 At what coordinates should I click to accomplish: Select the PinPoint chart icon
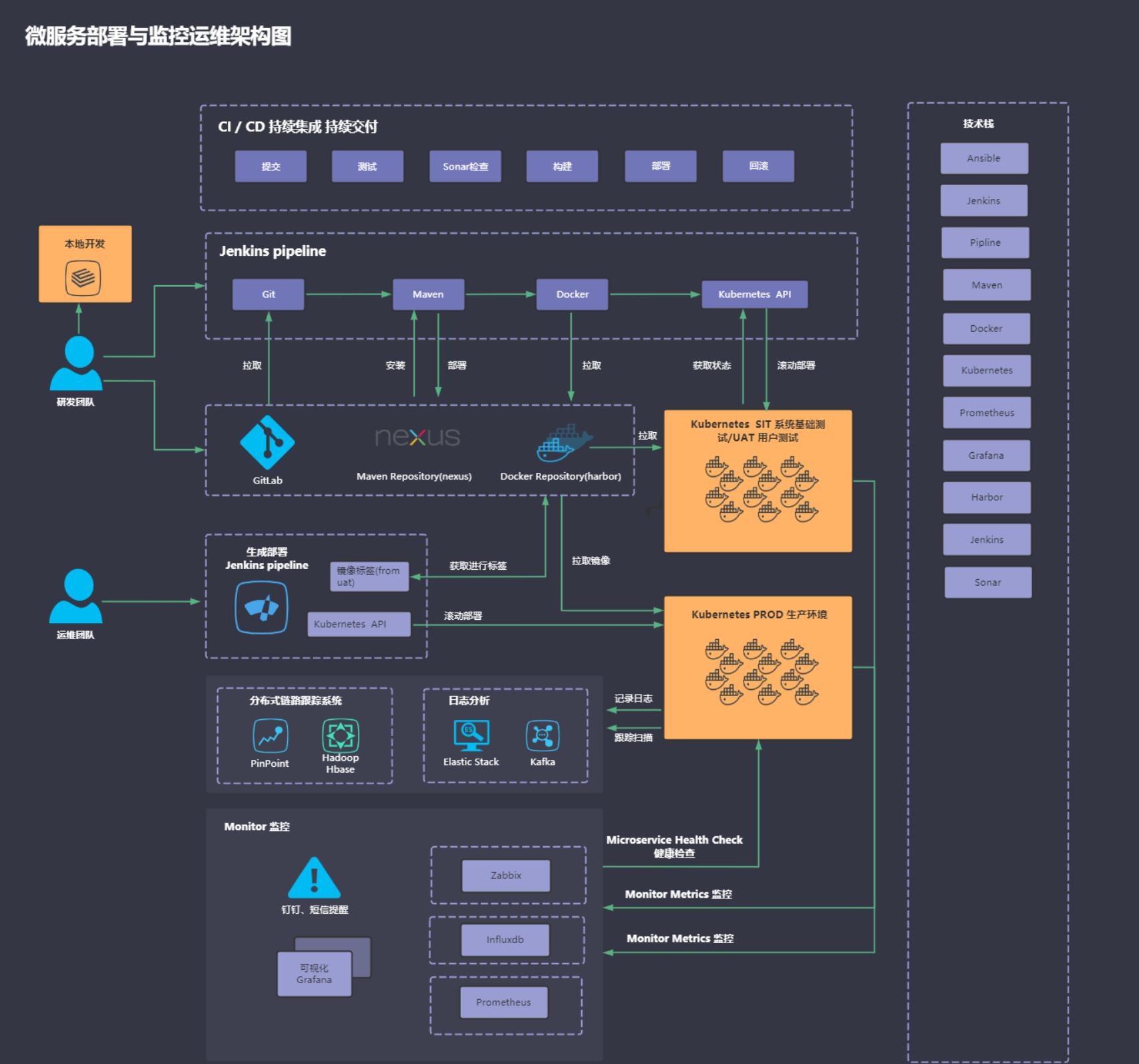point(271,736)
